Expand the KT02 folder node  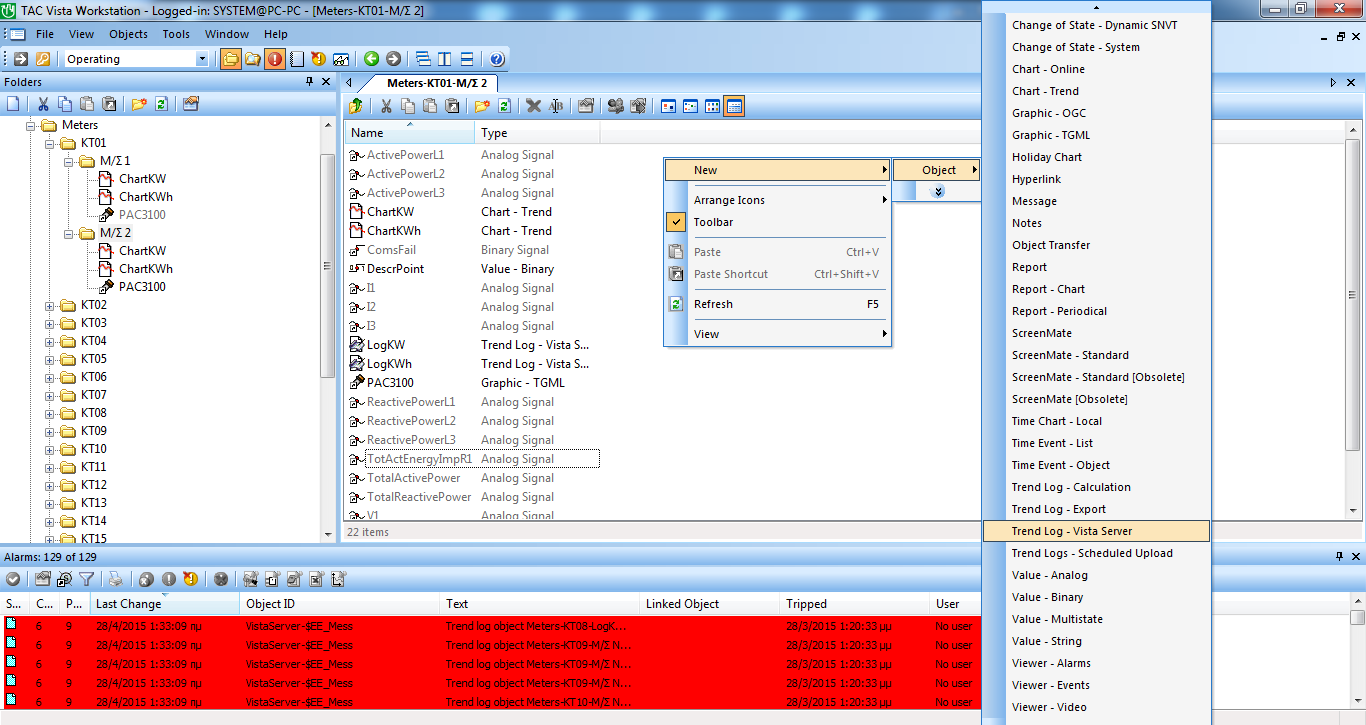[x=50, y=305]
